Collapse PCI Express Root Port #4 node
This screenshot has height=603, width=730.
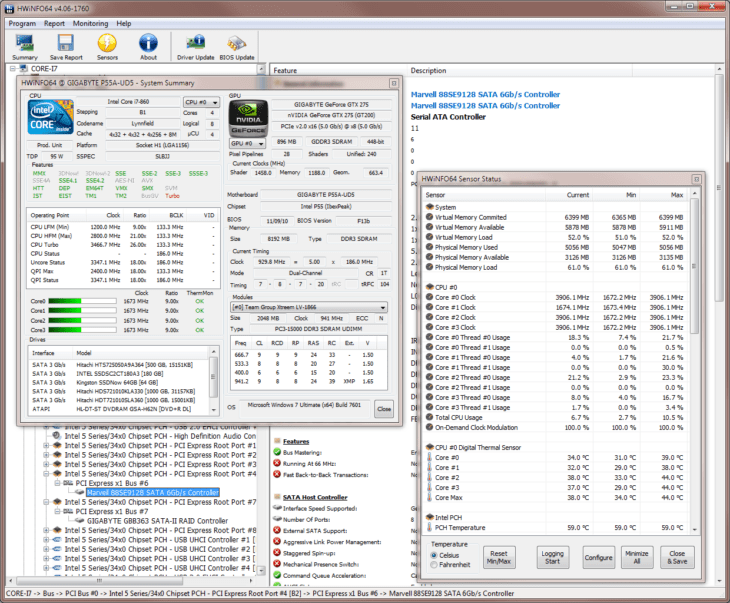tap(46, 474)
